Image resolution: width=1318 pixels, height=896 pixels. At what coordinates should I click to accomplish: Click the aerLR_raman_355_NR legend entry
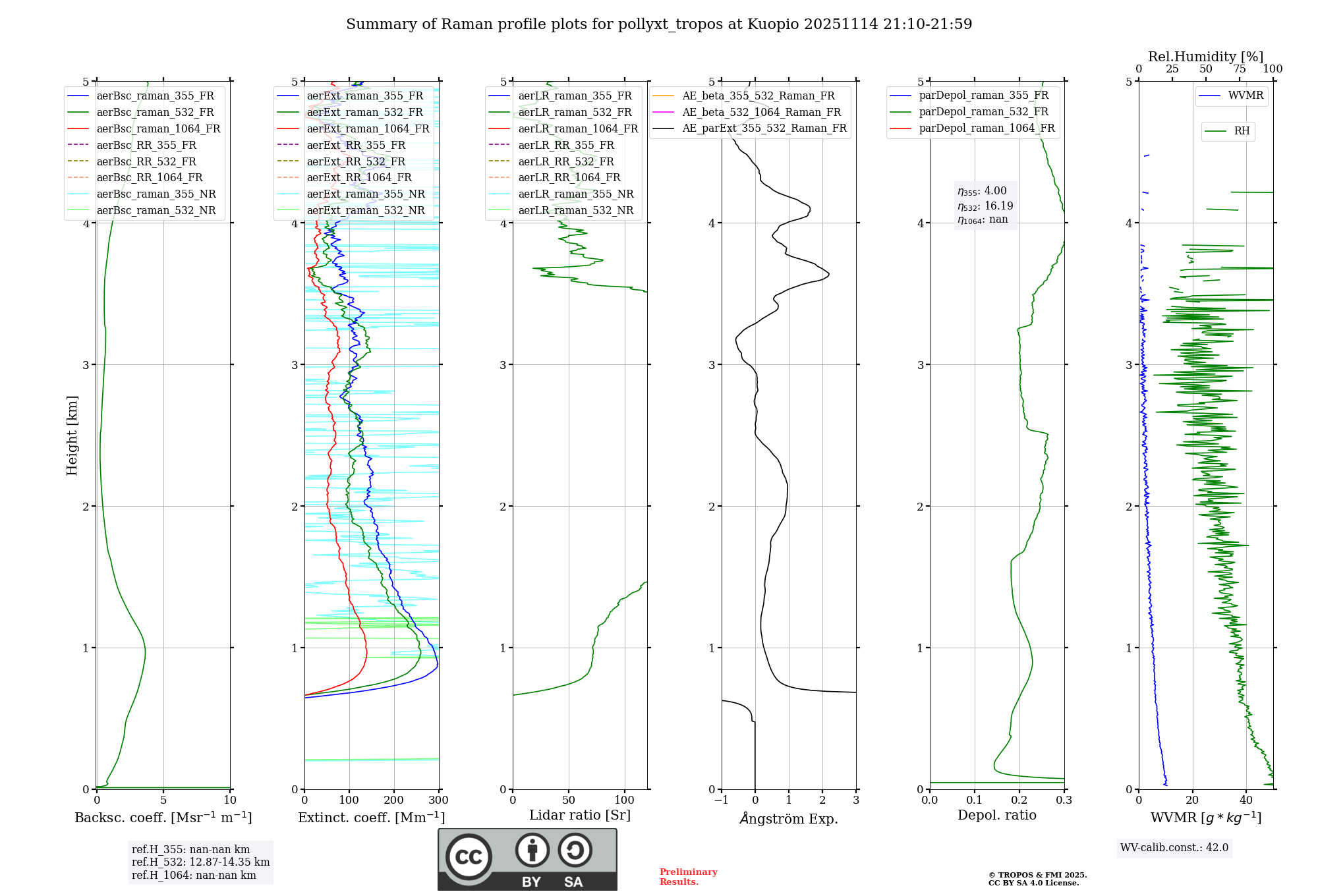575,194
